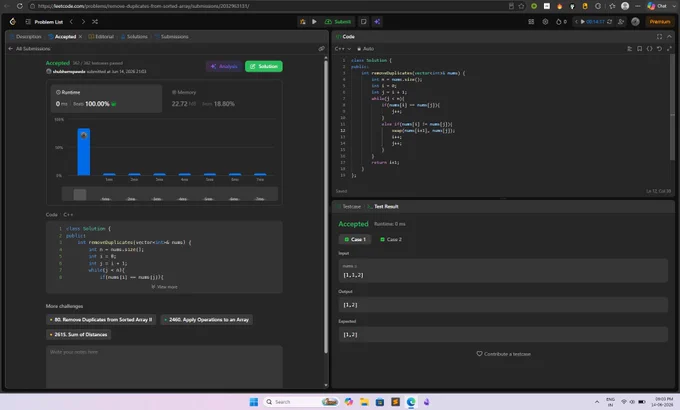
Task: Open the Analysis button
Action: 224,66
